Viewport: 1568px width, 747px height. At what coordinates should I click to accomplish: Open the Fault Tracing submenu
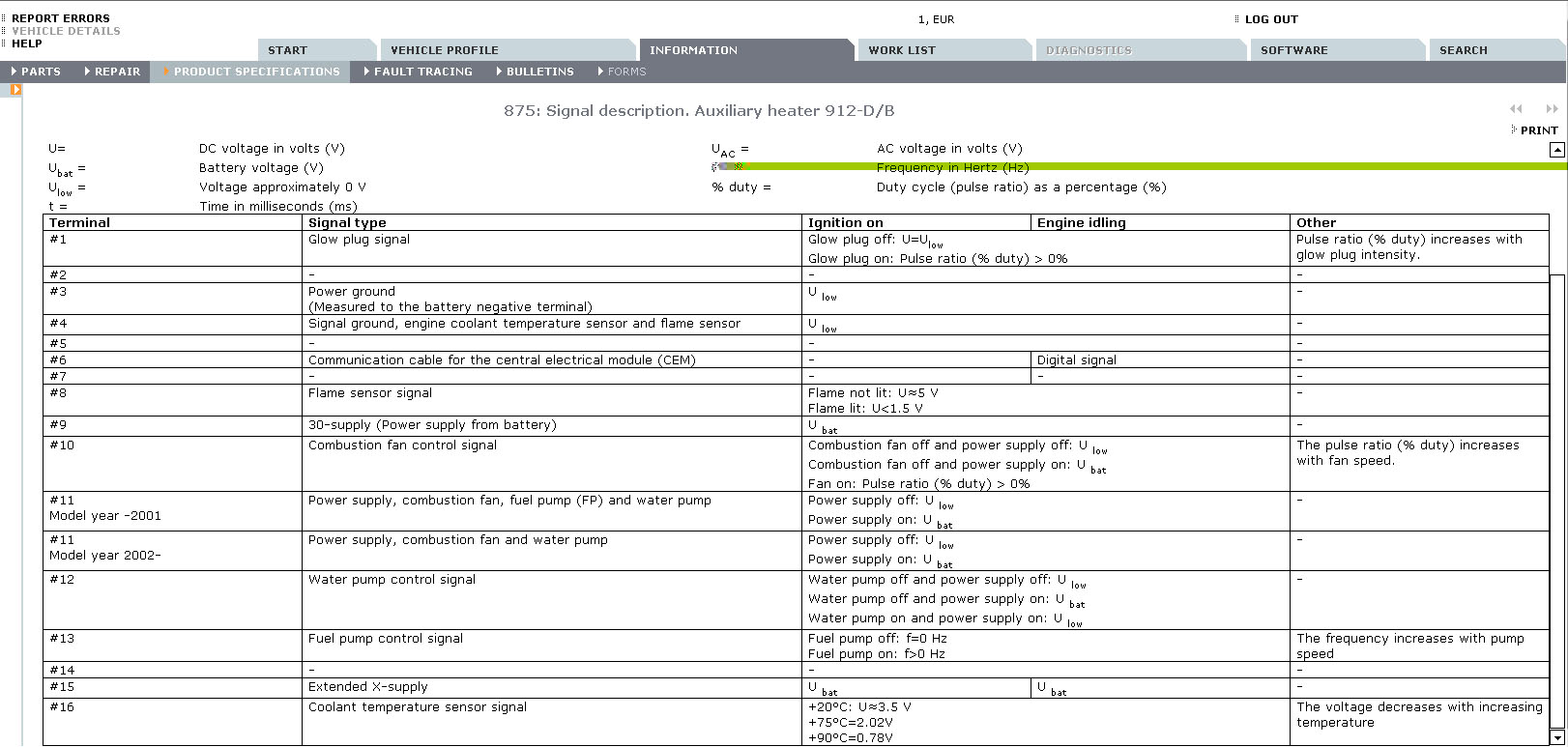422,72
